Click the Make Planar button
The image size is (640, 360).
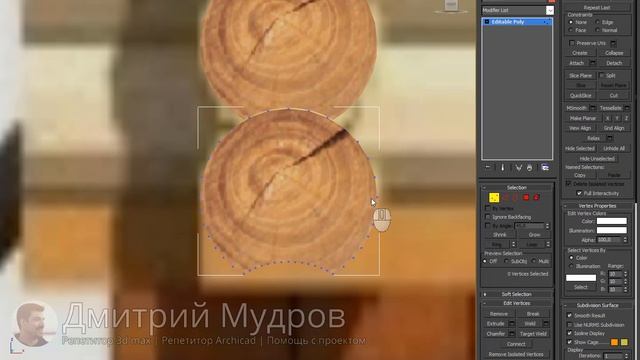click(x=583, y=118)
